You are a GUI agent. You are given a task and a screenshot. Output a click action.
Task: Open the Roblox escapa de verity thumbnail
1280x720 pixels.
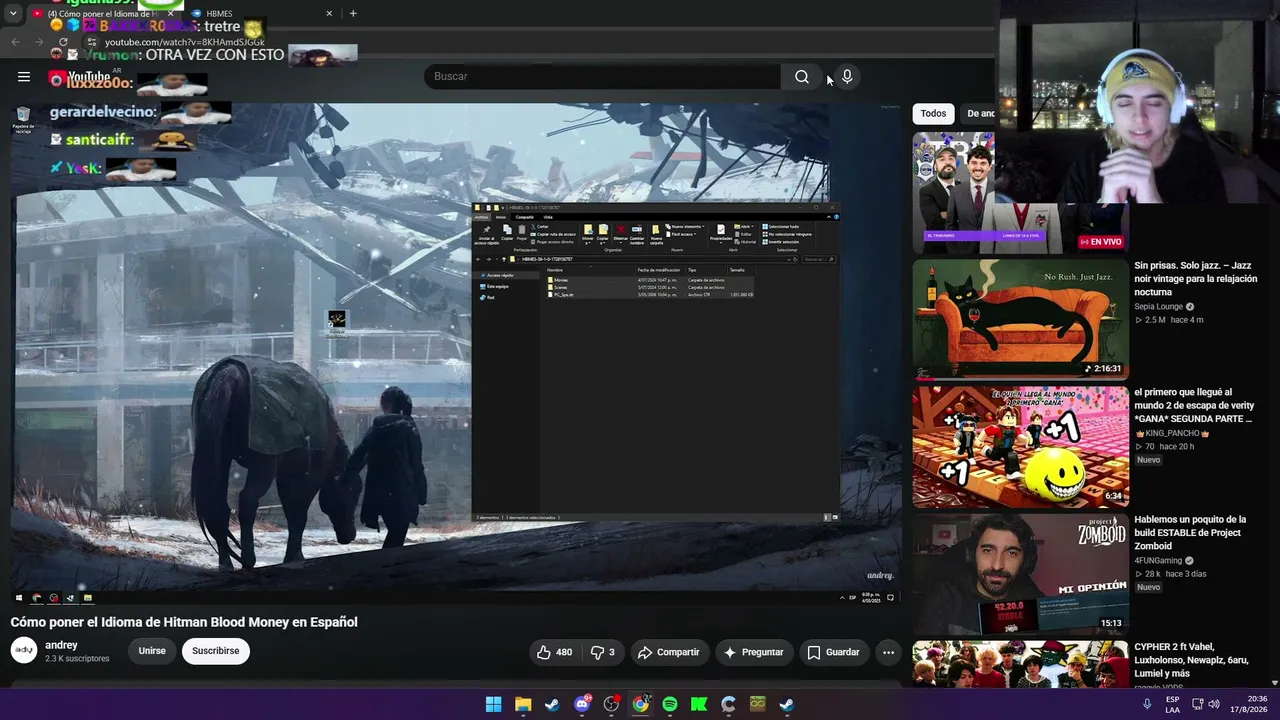[1020, 446]
